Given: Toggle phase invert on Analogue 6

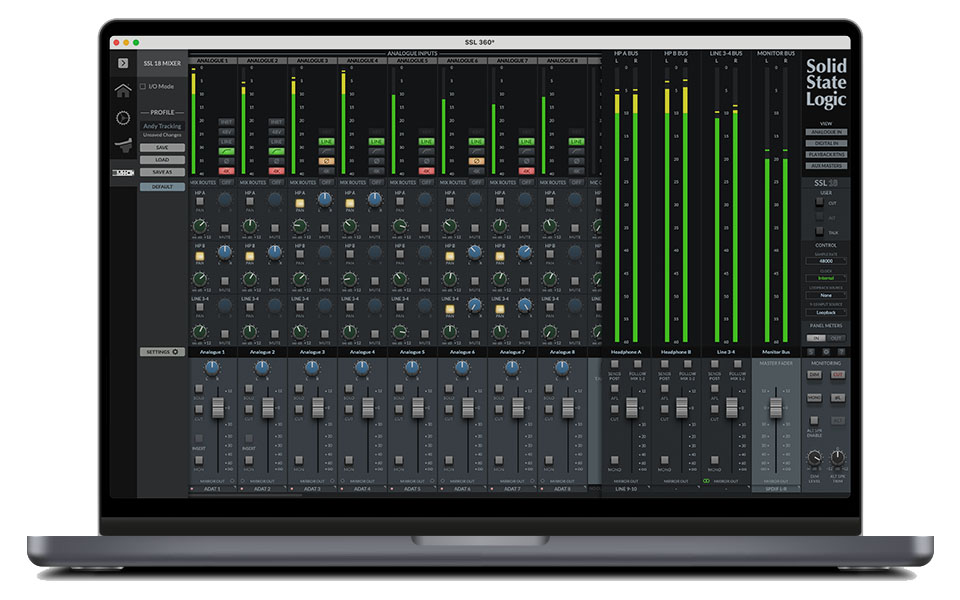Looking at the screenshot, I should [476, 161].
